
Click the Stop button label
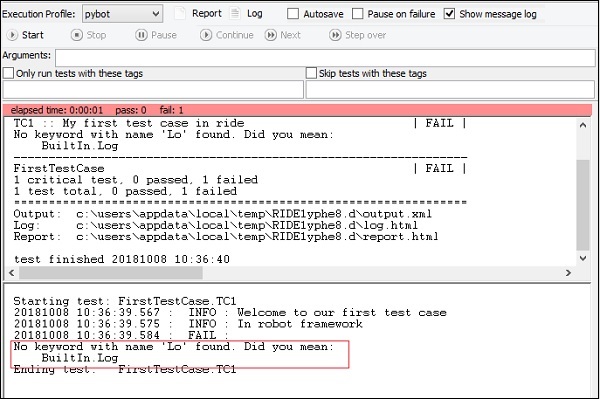tap(96, 35)
